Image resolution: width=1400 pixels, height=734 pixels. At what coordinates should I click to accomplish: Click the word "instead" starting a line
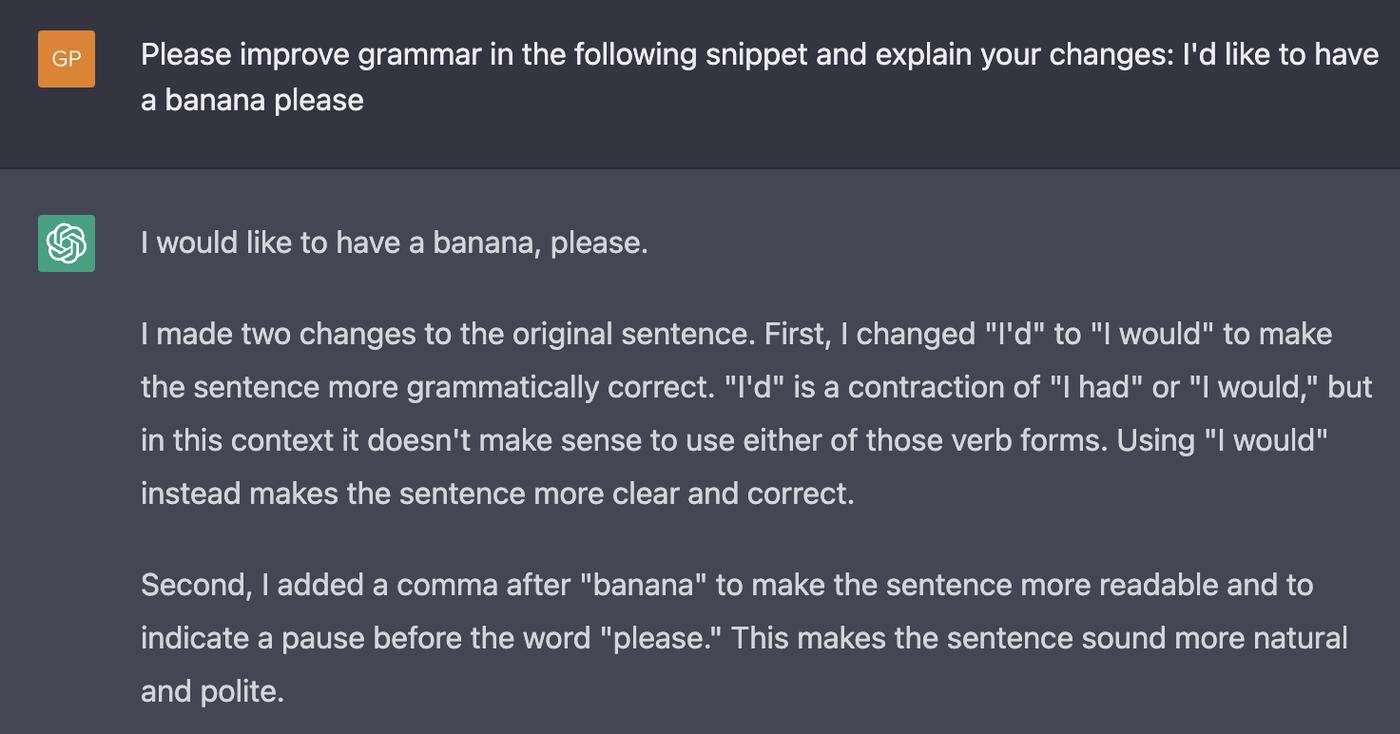(x=190, y=493)
